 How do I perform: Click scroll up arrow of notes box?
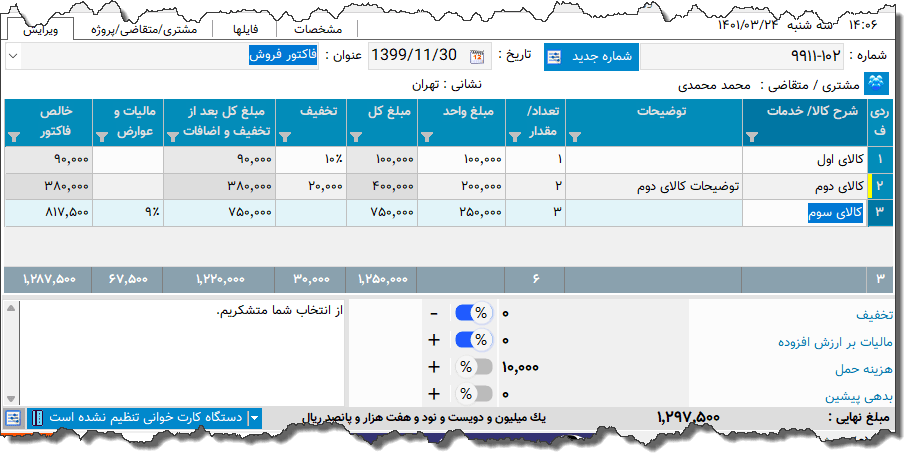coord(11,308)
